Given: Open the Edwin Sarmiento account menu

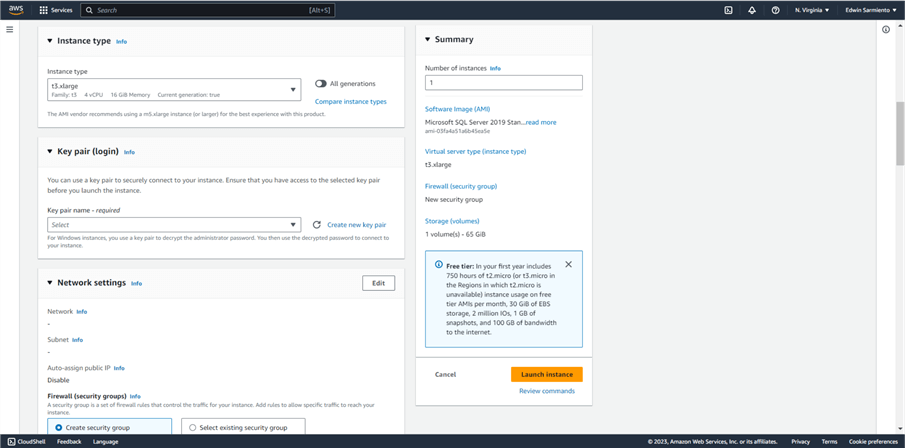Looking at the screenshot, I should 872,10.
